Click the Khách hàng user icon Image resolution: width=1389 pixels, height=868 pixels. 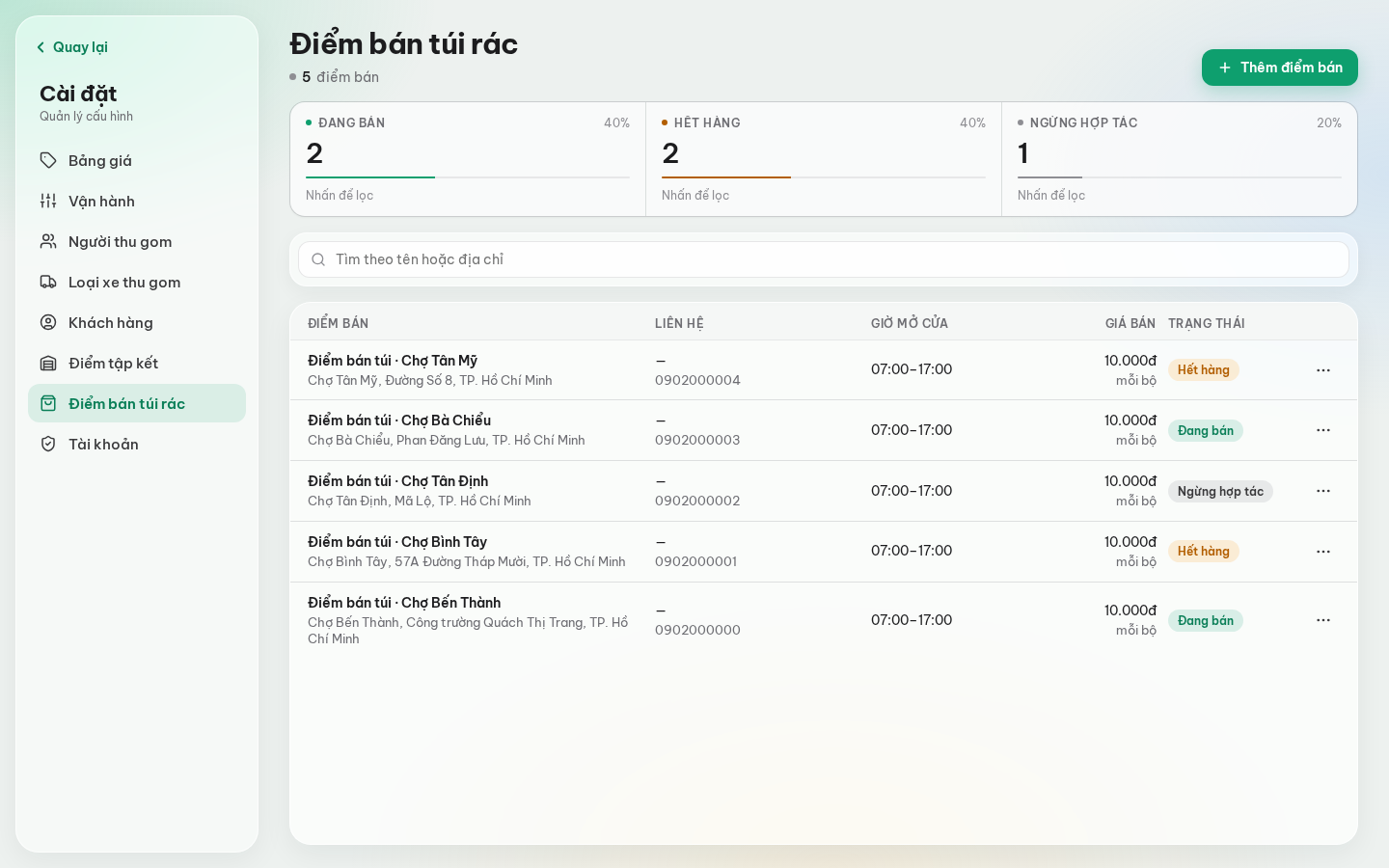point(48,322)
